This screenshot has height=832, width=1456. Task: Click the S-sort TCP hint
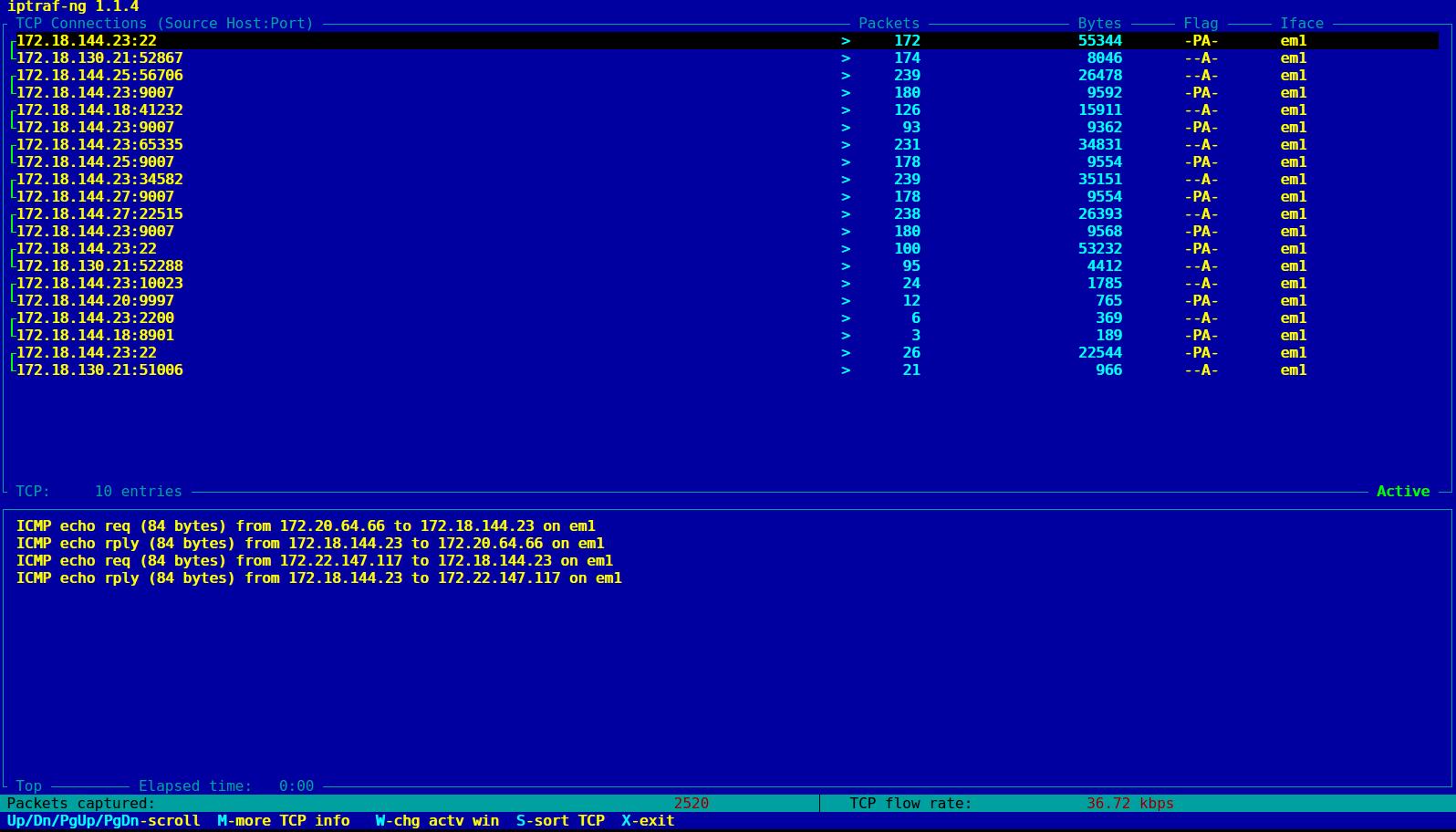click(560, 821)
